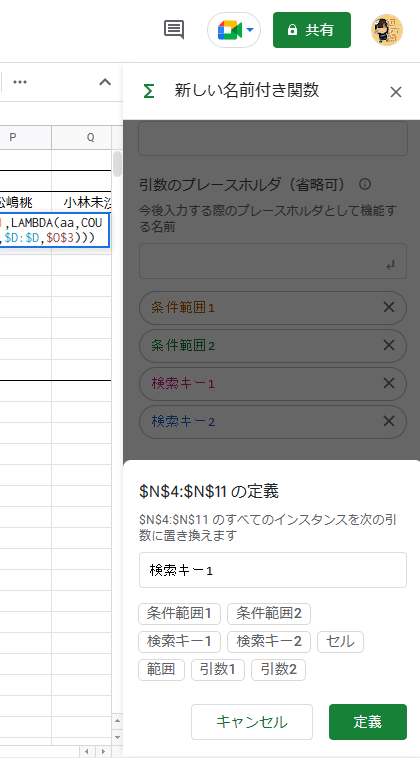The image size is (420, 758).
Task: Click the green 共有 share button
Action: 312,30
